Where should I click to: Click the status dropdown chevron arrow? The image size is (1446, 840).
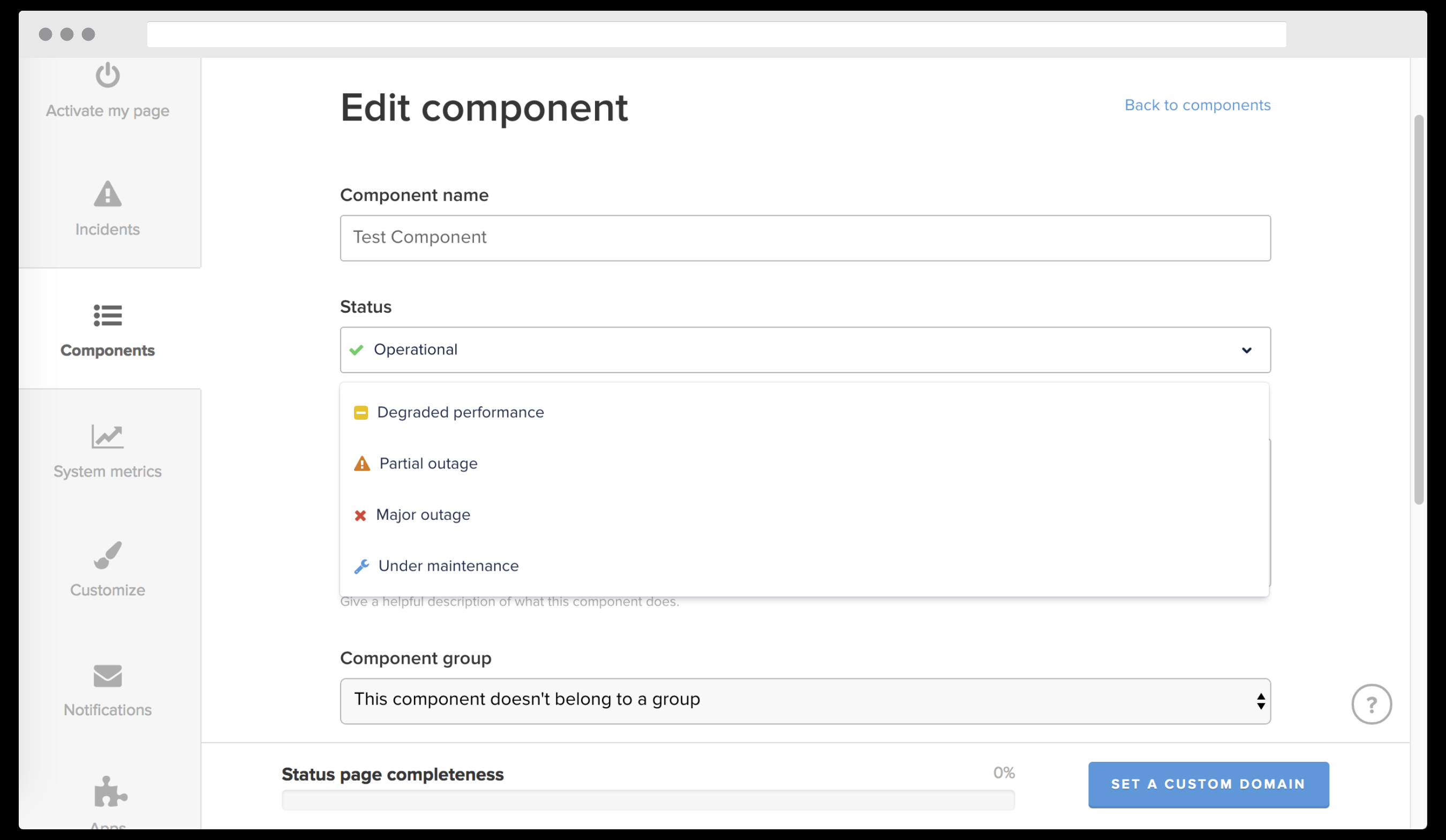[1246, 350]
